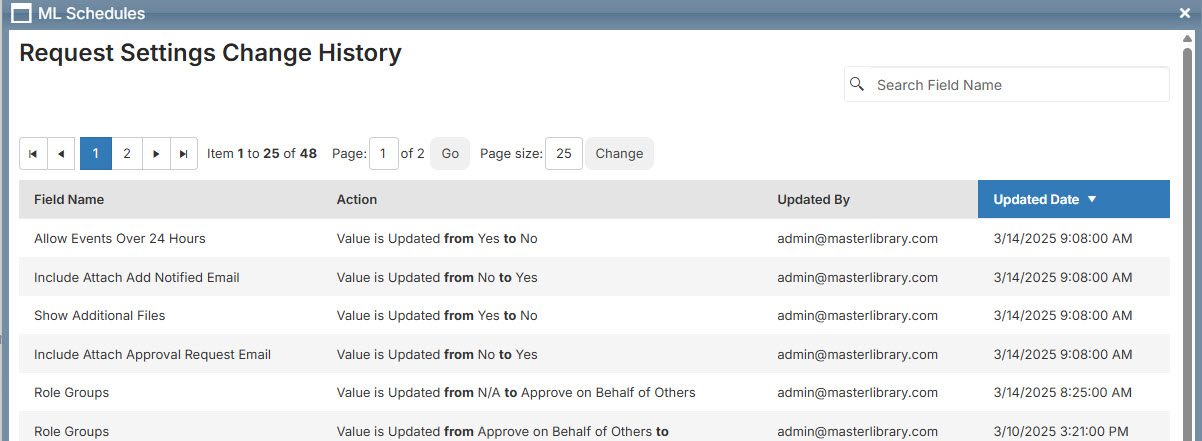The image size is (1202, 441).
Task: Click the Page number input field
Action: tap(384, 154)
